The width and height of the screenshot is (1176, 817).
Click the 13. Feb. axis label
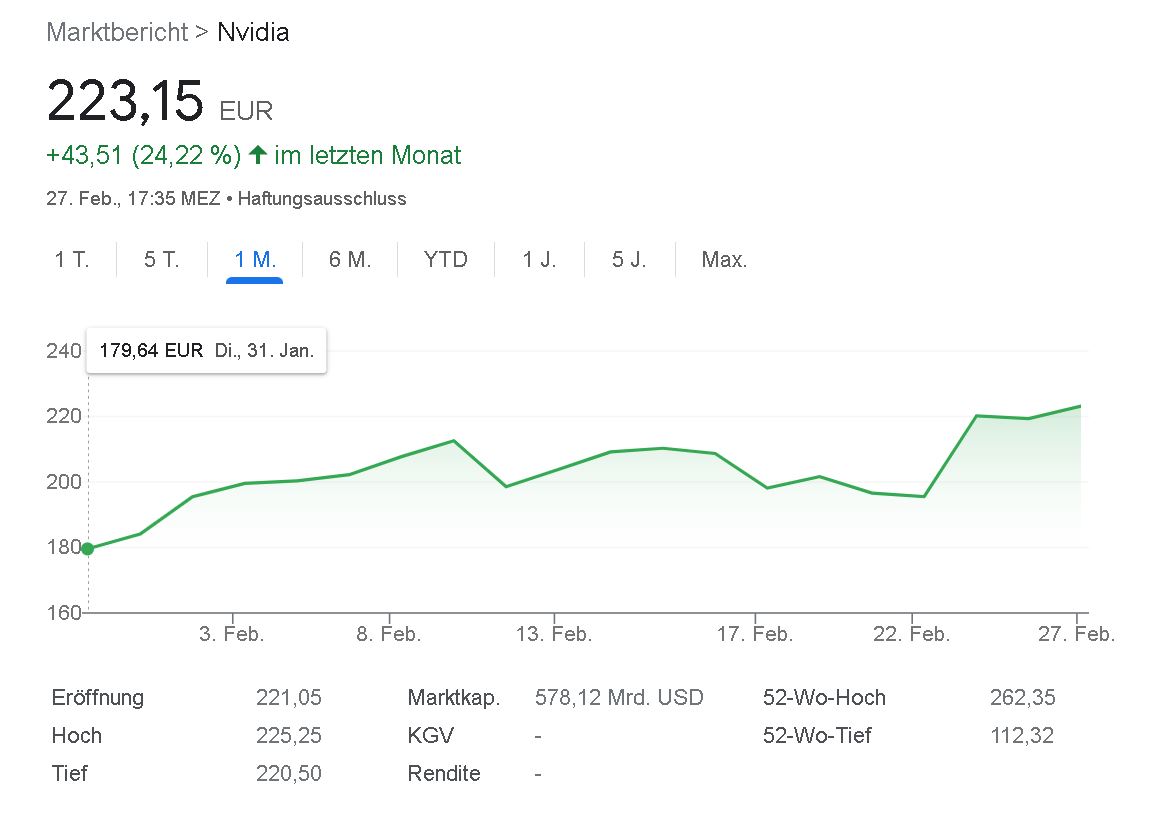click(x=554, y=635)
